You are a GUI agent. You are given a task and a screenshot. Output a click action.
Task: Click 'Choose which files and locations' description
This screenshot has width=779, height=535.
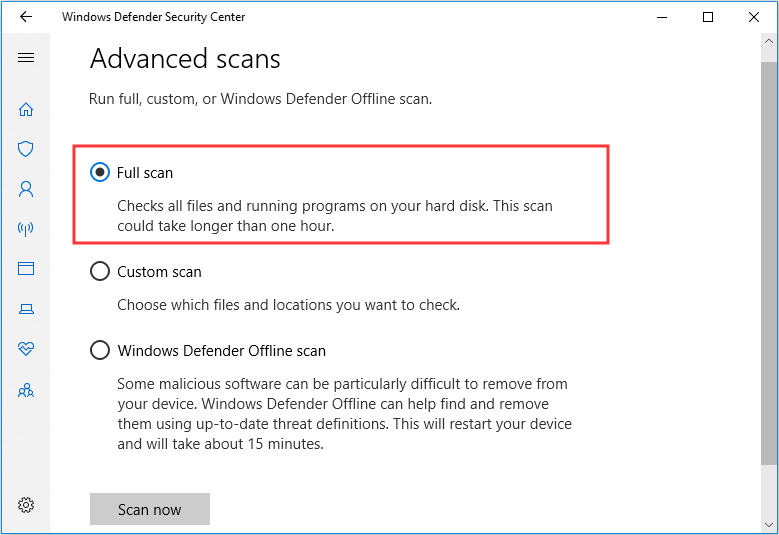pos(288,305)
